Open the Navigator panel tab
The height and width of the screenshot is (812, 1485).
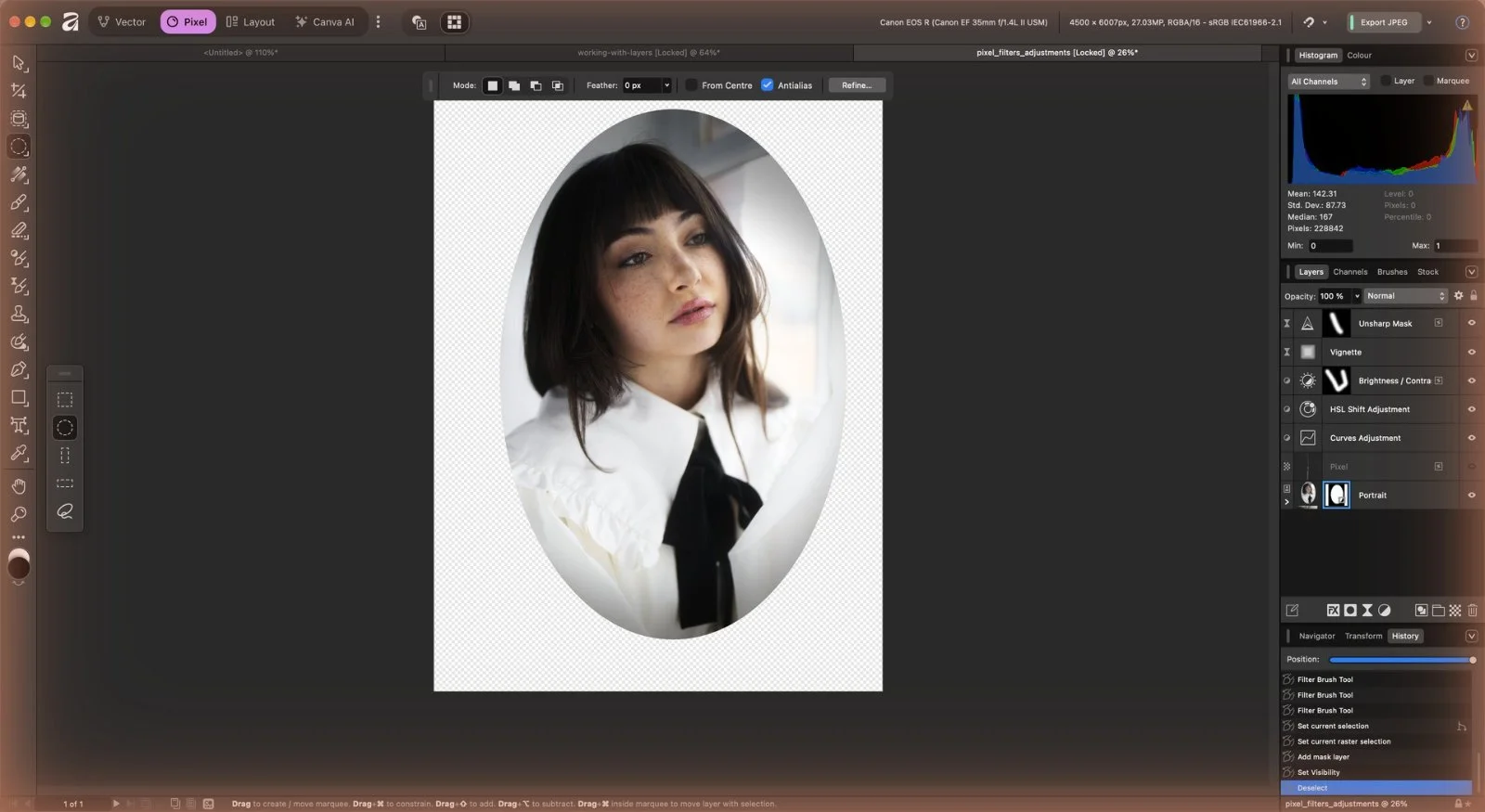tap(1317, 636)
